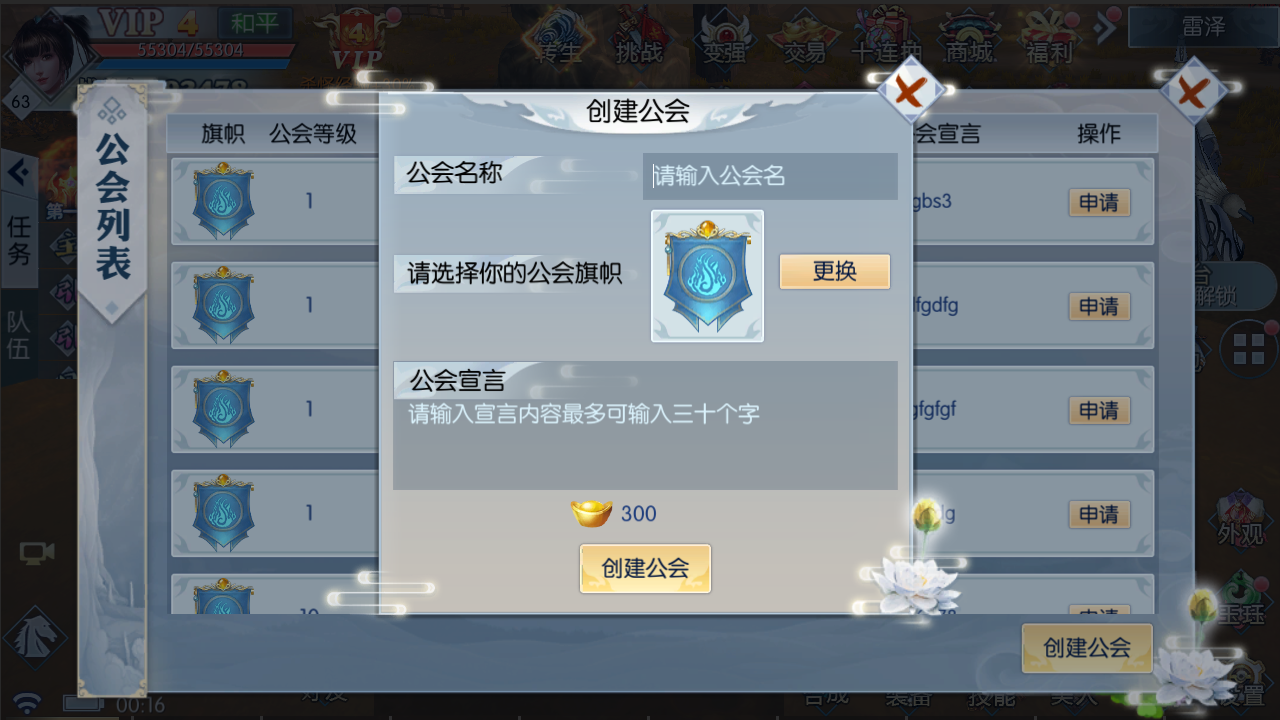The width and height of the screenshot is (1280, 720).
Task: Click the 创建公会 button in the dialog
Action: coord(645,568)
